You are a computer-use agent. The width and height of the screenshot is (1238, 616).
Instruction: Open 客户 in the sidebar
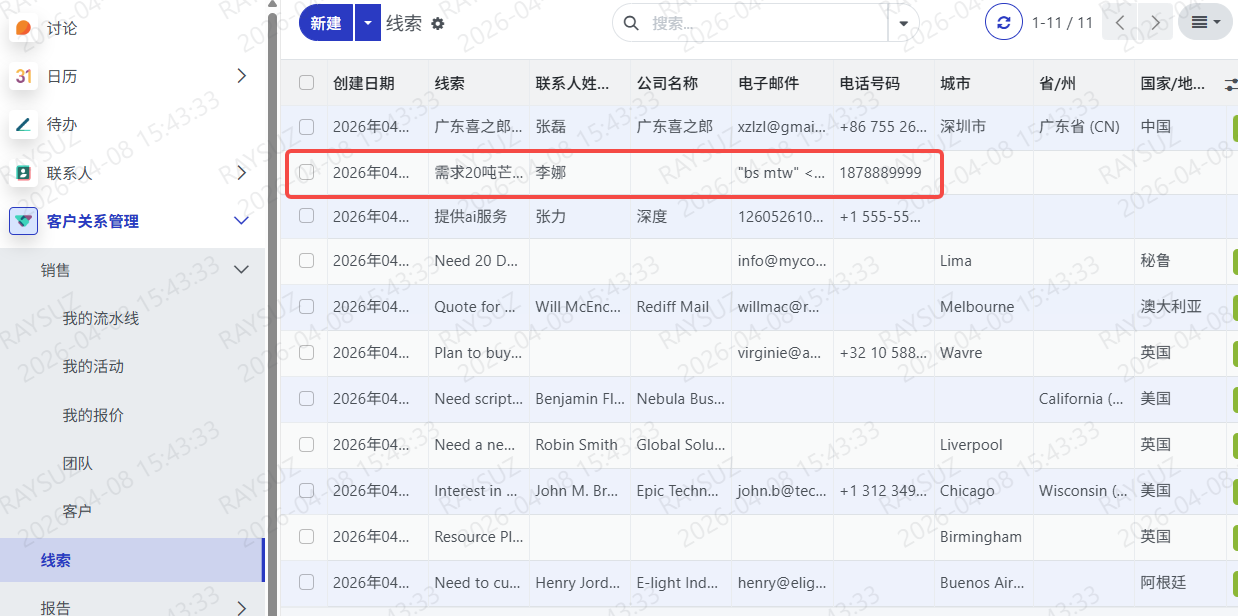click(77, 511)
